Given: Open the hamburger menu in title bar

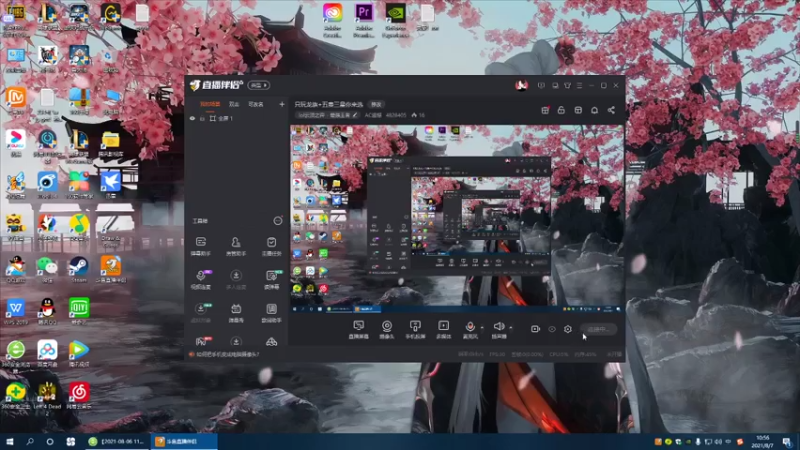Looking at the screenshot, I should (x=580, y=86).
